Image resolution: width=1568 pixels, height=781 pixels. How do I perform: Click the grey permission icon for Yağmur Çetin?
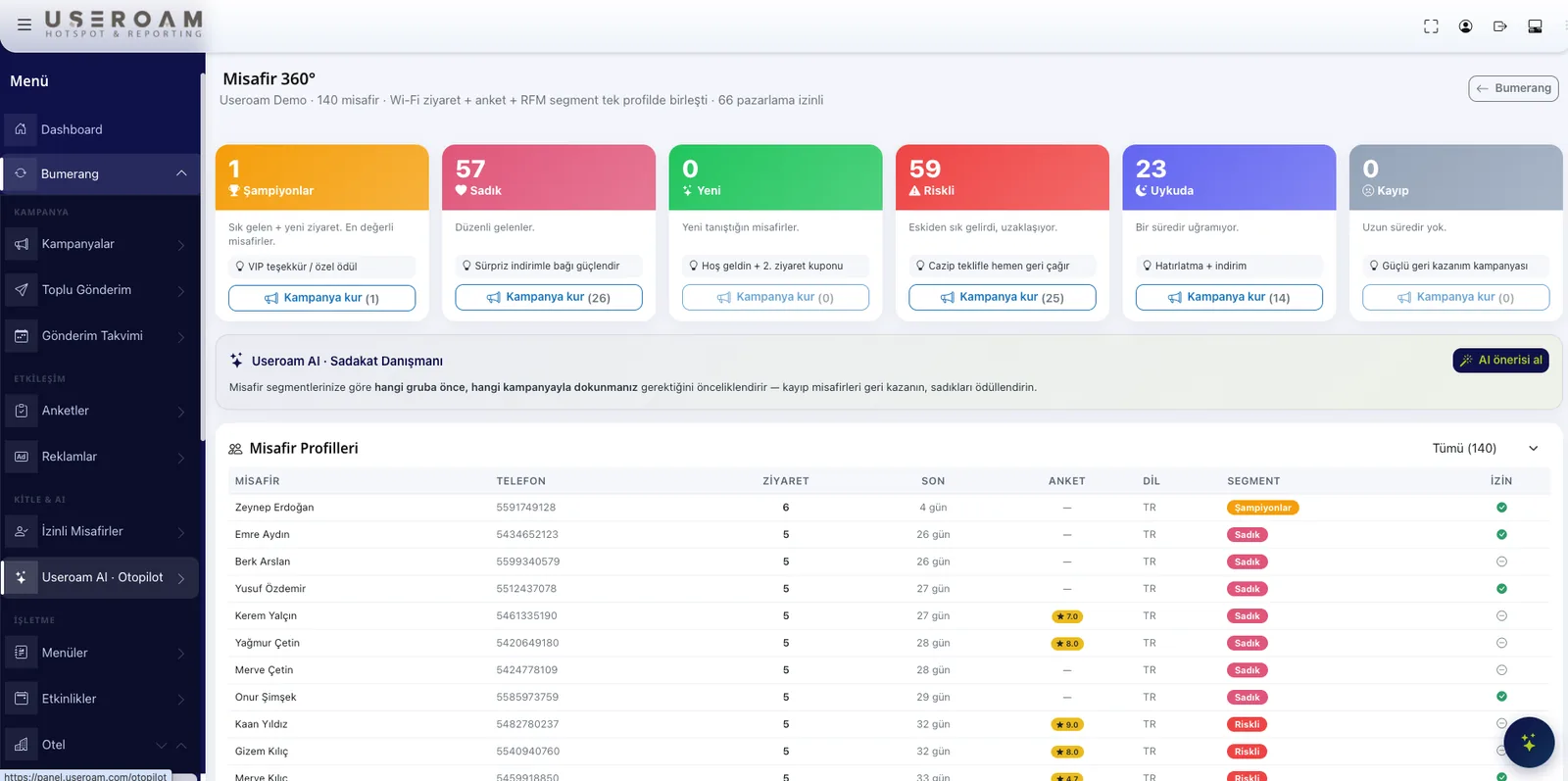[x=1501, y=643]
